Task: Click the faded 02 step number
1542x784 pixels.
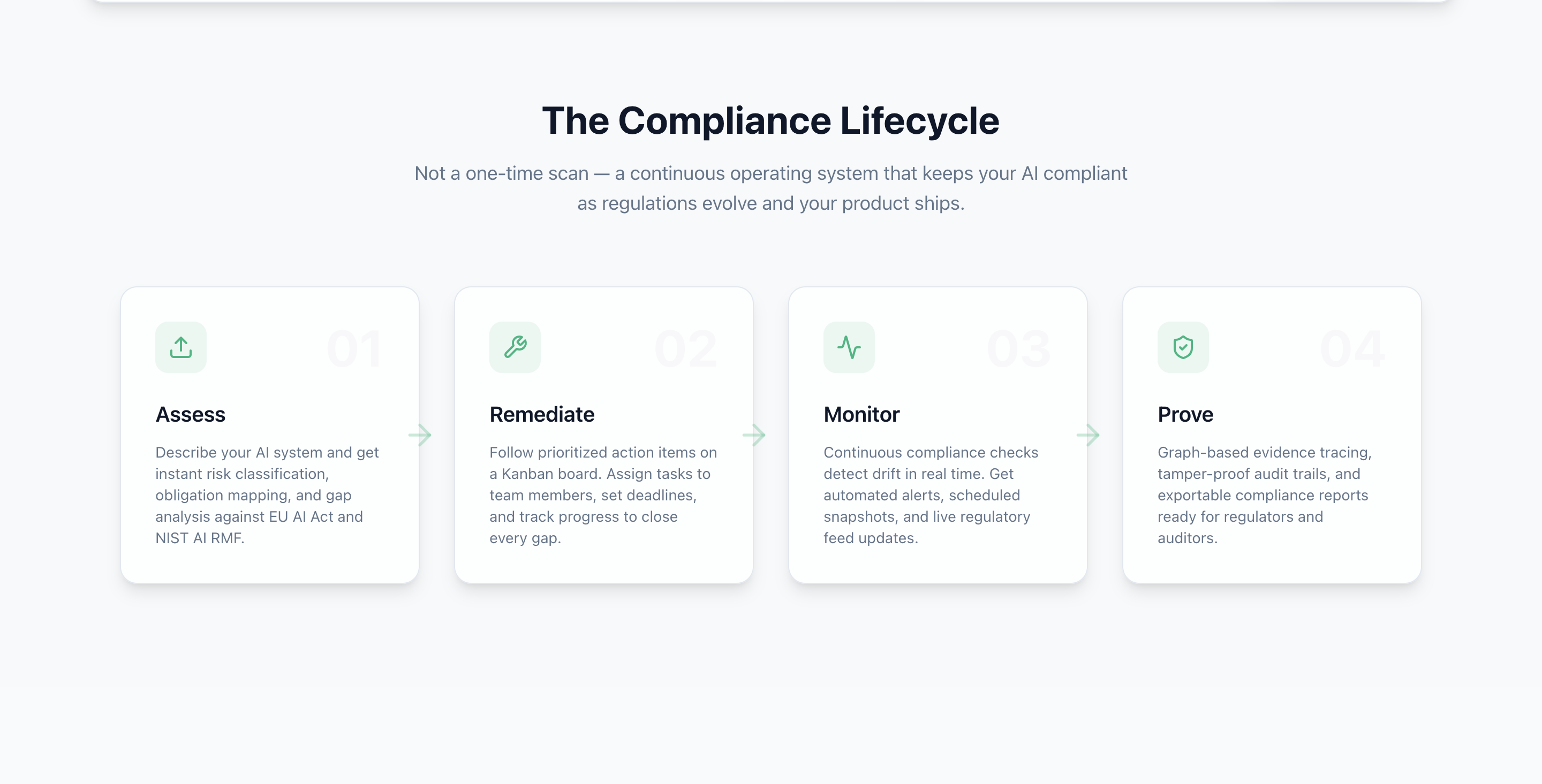Action: (686, 349)
